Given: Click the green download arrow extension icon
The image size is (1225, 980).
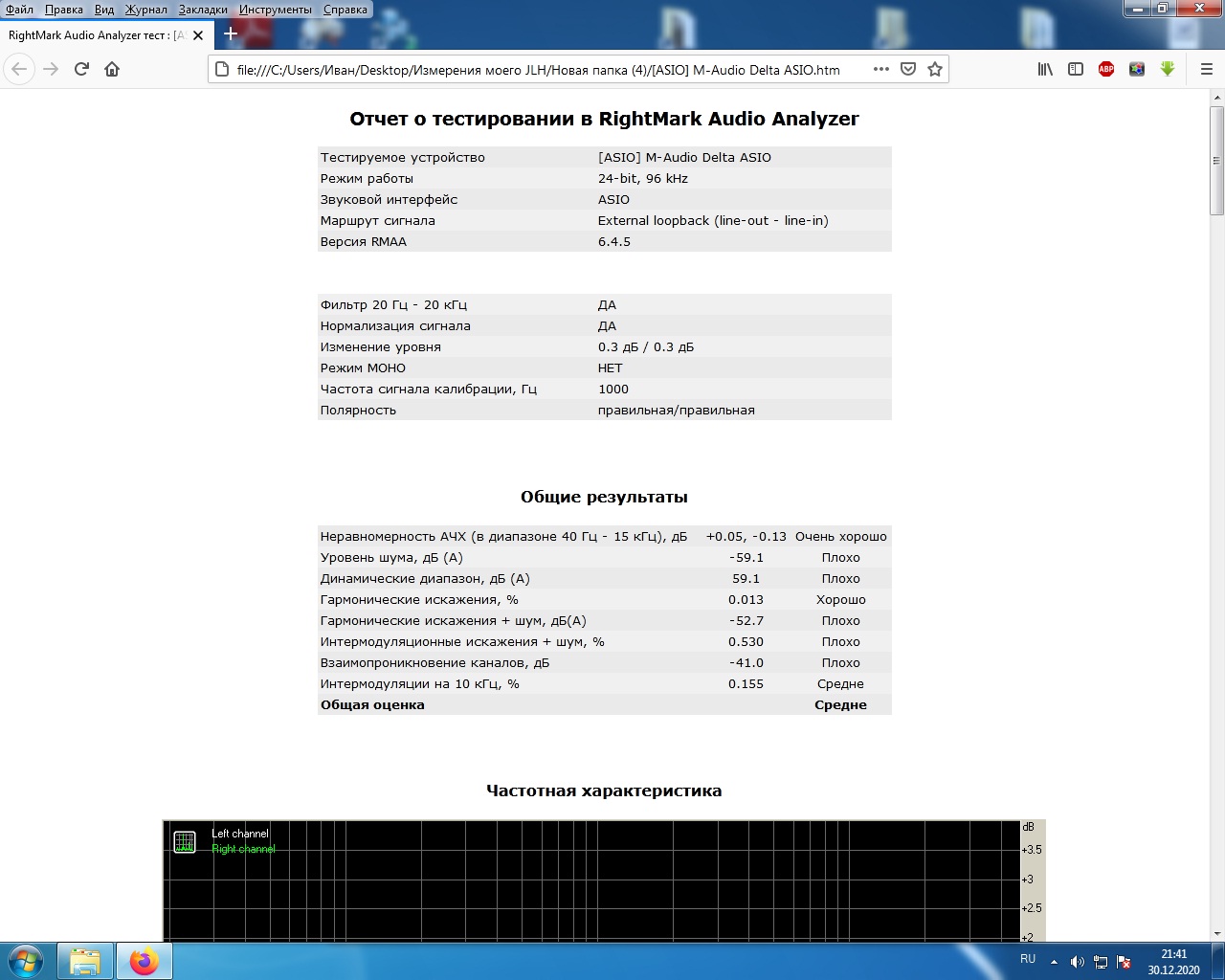Looking at the screenshot, I should (1168, 69).
